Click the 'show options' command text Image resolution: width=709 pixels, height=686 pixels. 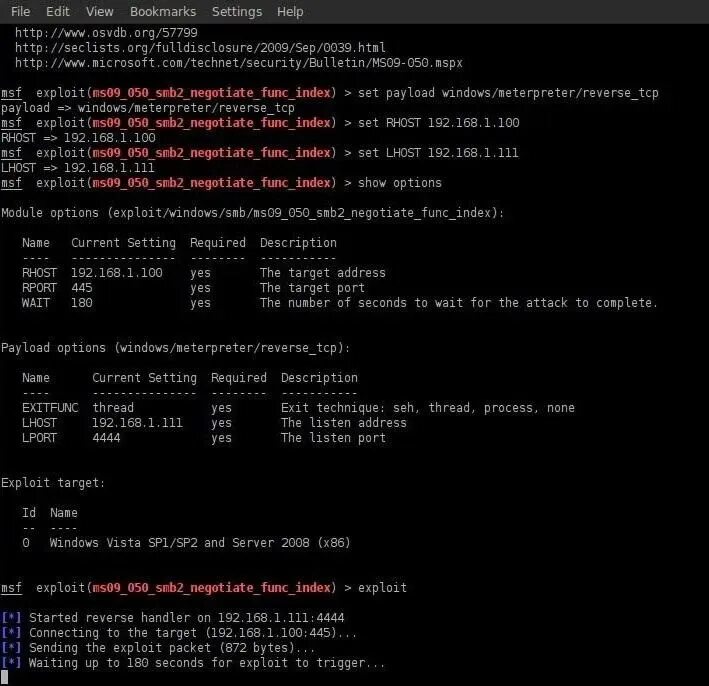click(x=400, y=183)
